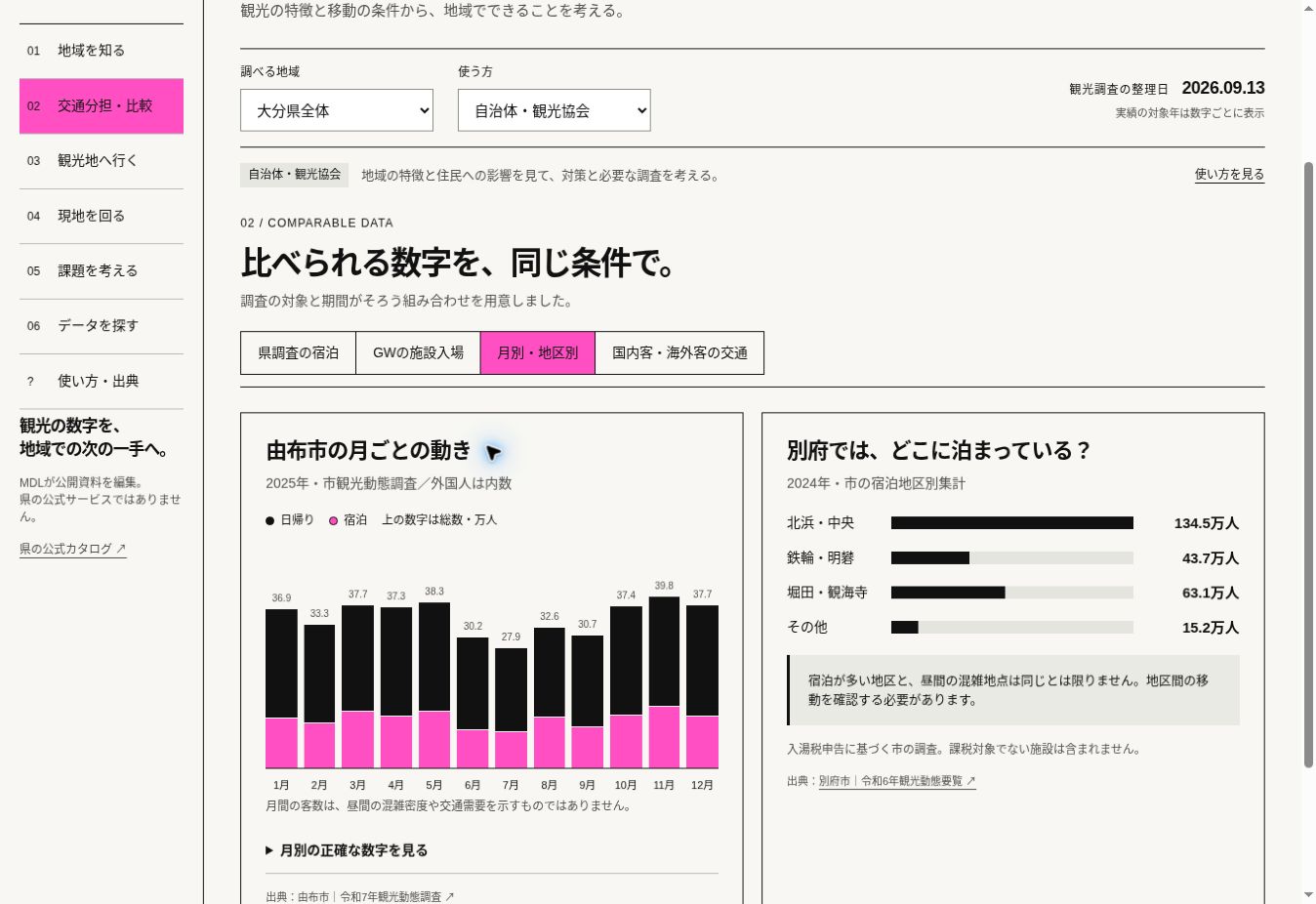Image resolution: width=1316 pixels, height=904 pixels.
Task: Click the その他 progress bar
Action: point(1012,628)
